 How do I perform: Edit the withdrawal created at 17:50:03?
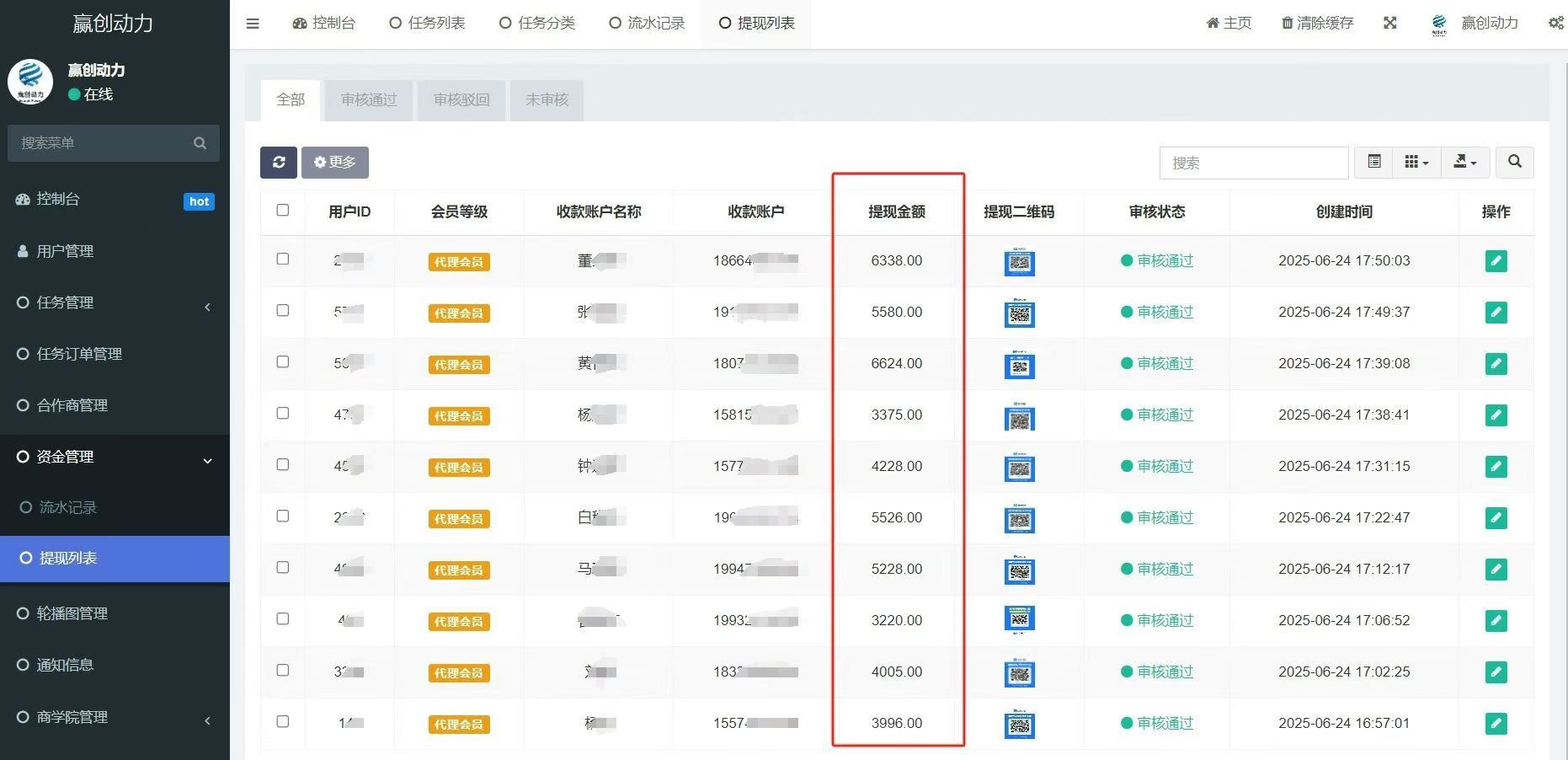(x=1496, y=261)
